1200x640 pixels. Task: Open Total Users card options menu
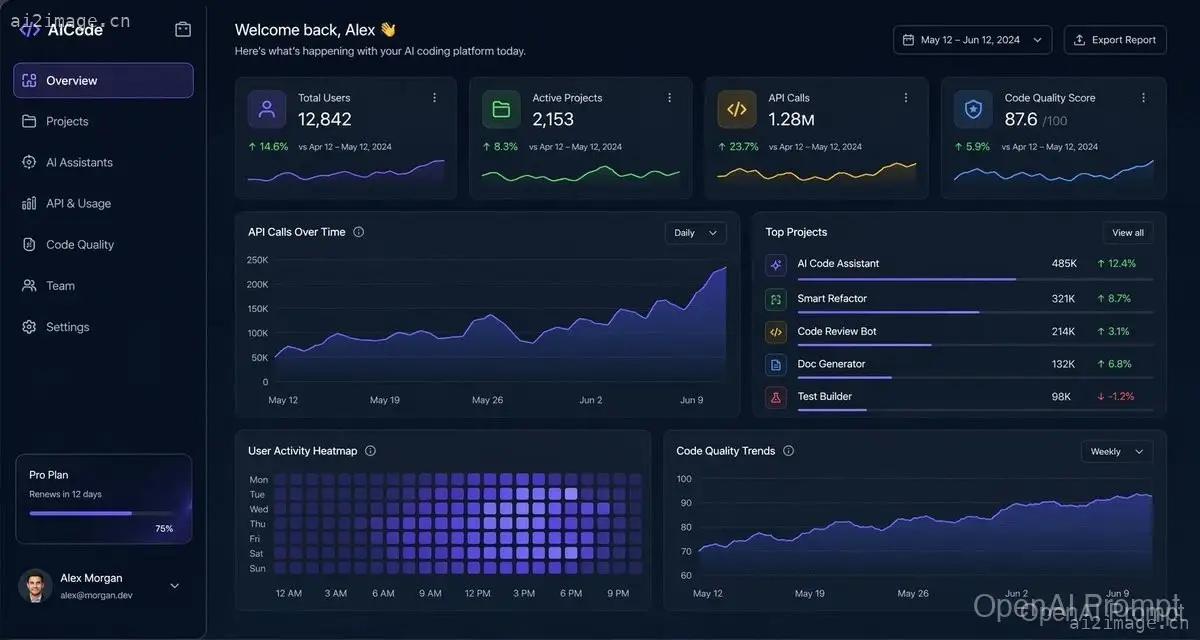(434, 98)
